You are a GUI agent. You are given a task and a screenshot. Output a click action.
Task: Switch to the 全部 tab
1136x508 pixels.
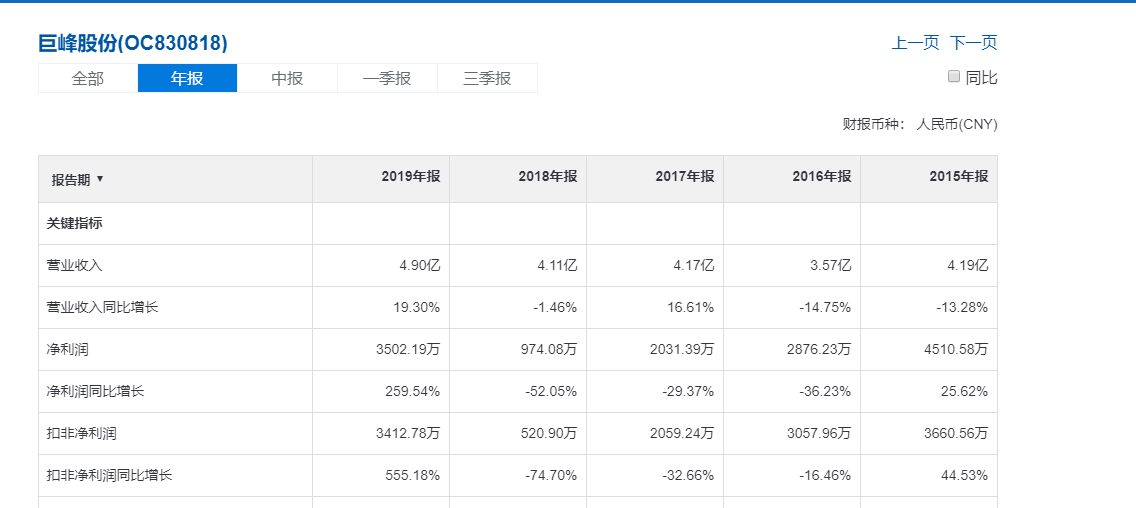click(88, 78)
